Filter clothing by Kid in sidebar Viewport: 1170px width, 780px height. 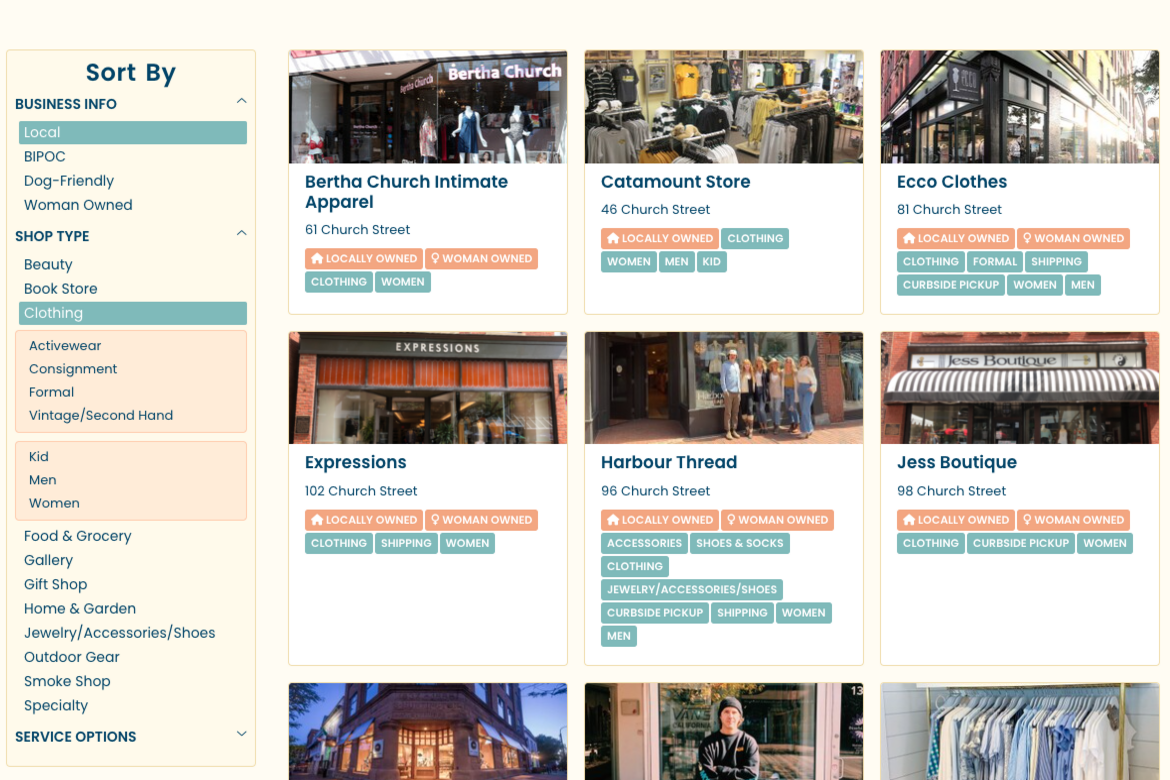point(39,457)
